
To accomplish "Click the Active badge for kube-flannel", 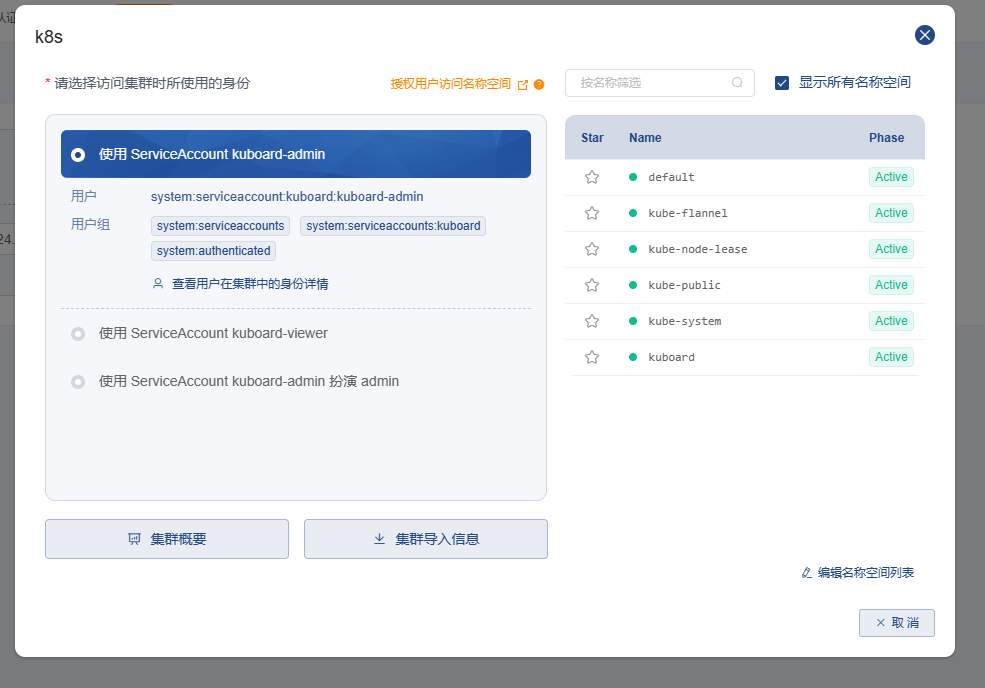I will (x=891, y=213).
